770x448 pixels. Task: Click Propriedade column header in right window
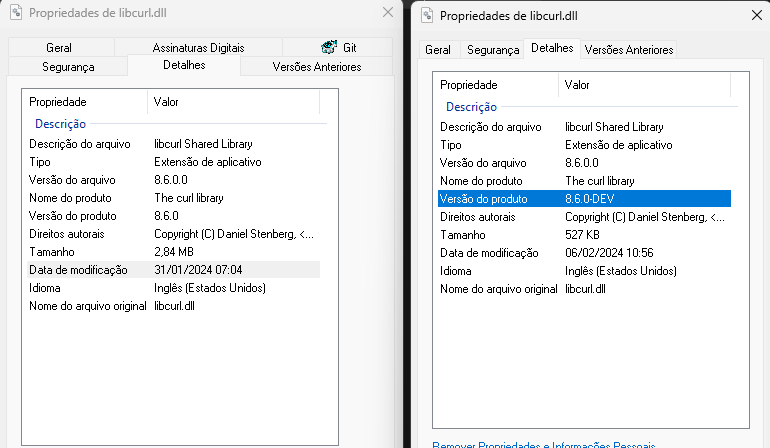[x=495, y=85]
